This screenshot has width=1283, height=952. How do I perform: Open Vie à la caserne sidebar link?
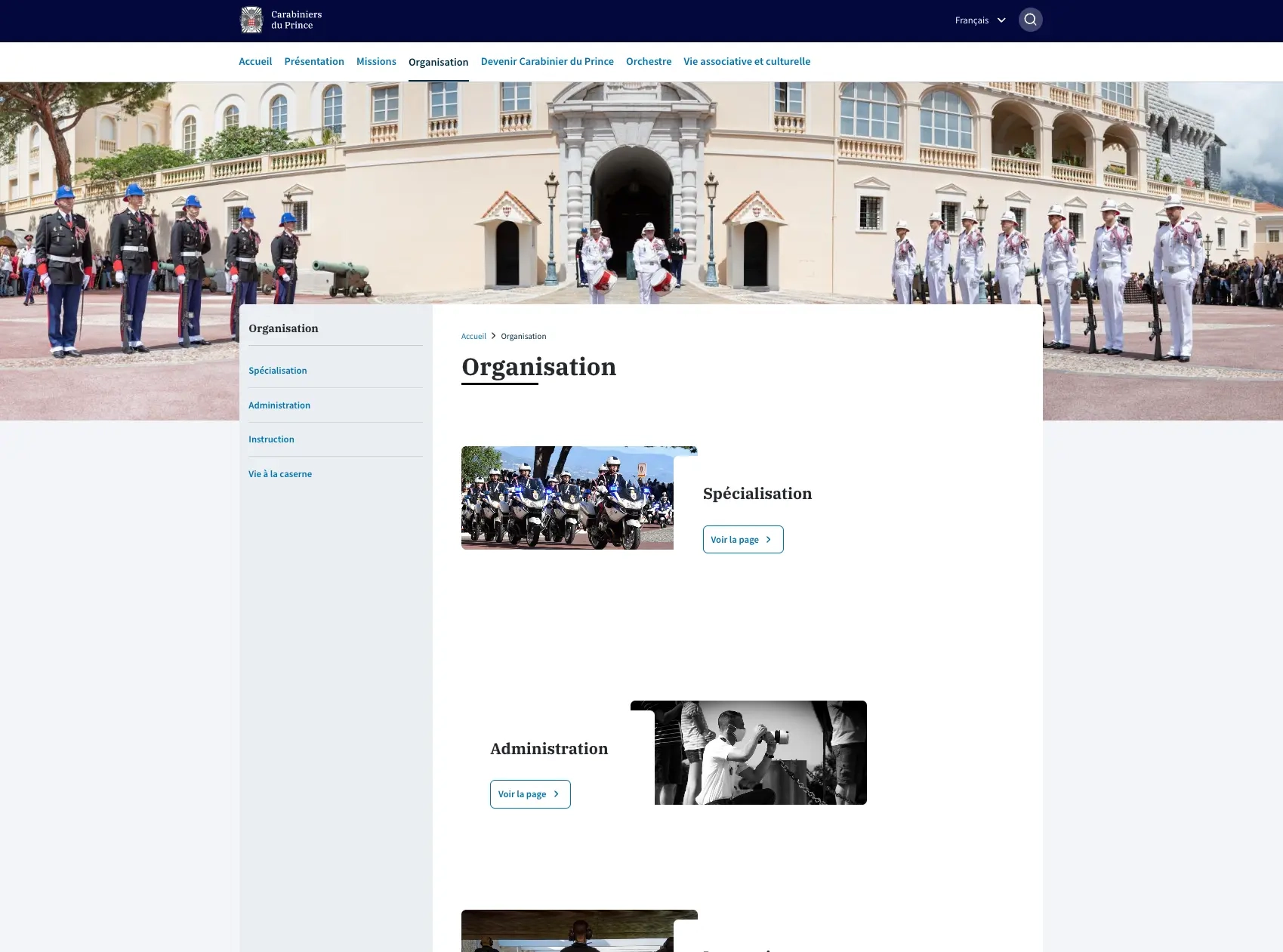pyautogui.click(x=280, y=474)
